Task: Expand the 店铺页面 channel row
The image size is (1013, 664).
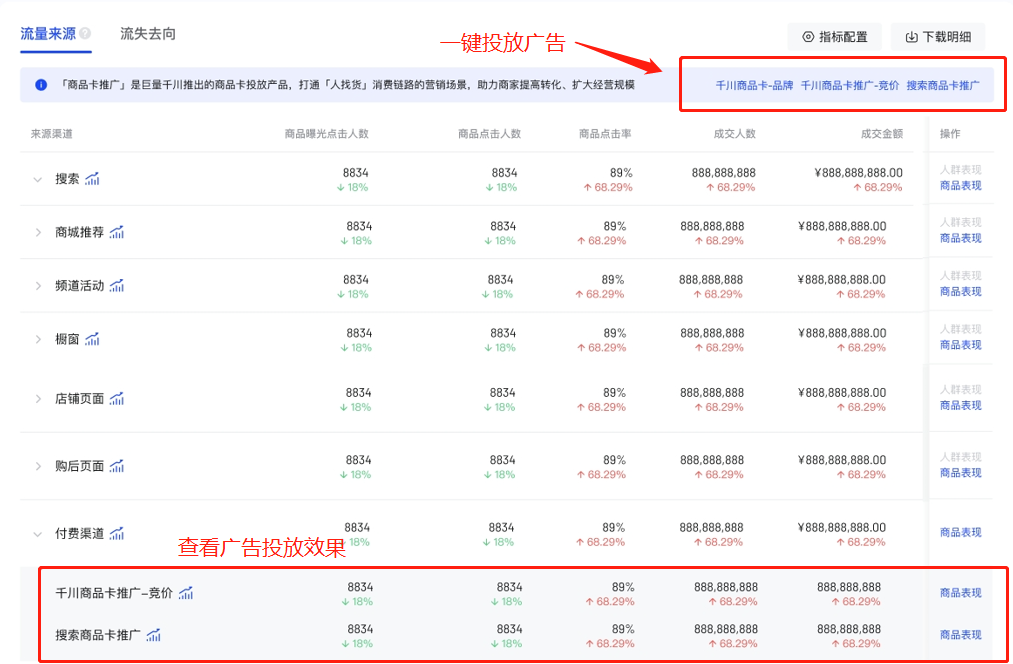Action: point(37,399)
